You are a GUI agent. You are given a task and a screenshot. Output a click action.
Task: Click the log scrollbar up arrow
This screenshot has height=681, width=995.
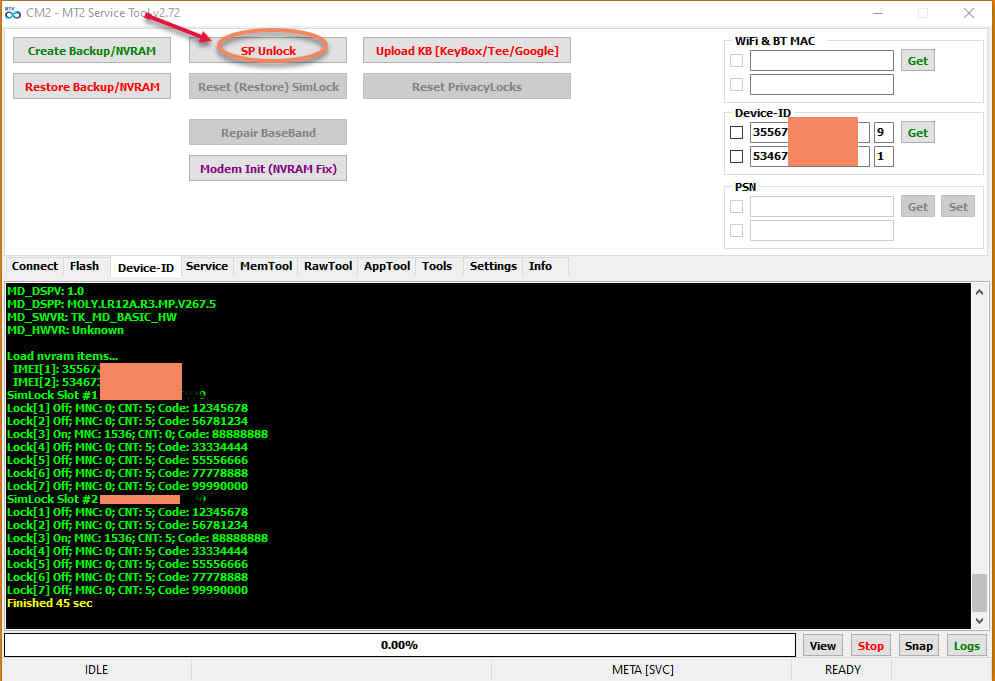(980, 292)
